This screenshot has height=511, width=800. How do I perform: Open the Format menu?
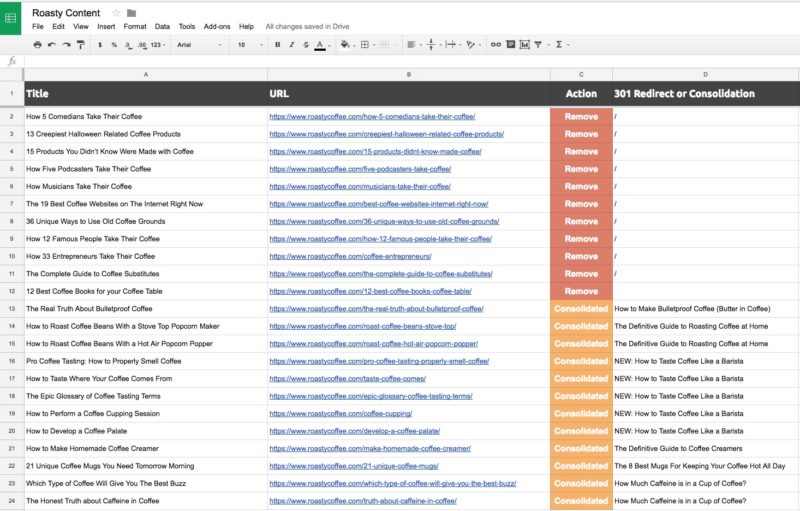[135, 27]
